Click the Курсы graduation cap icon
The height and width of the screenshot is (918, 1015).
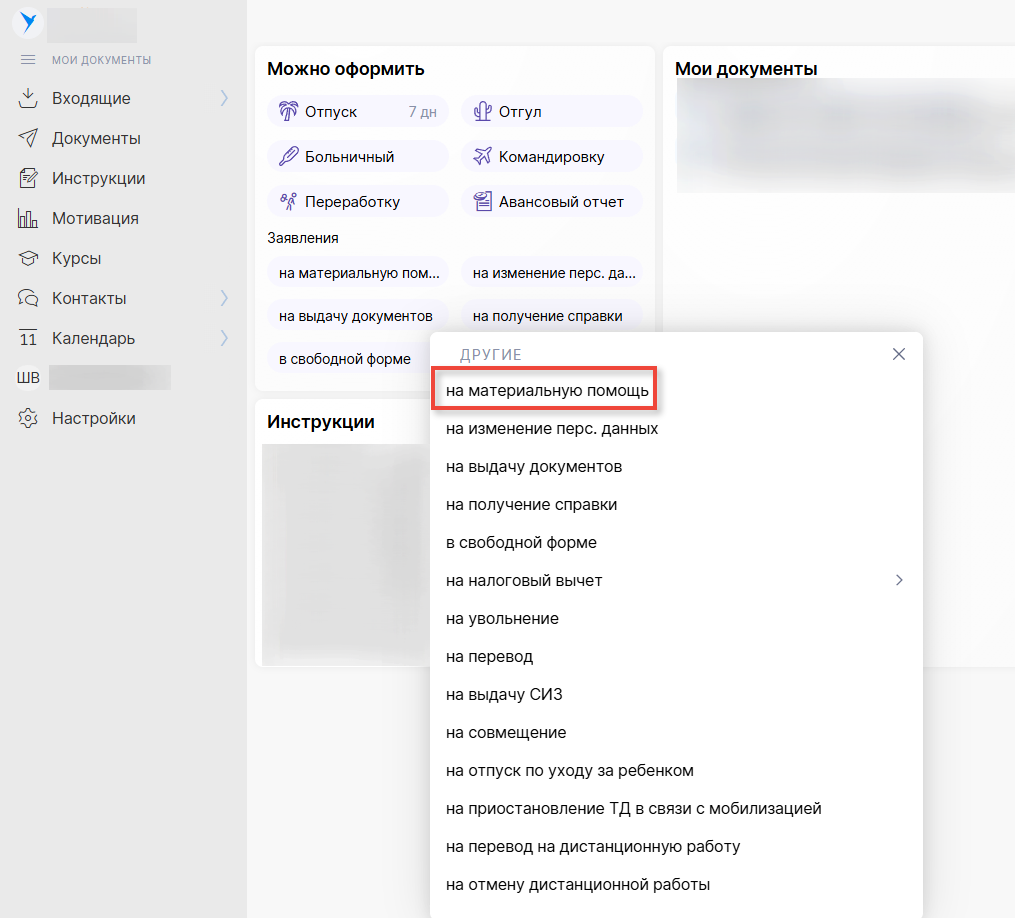coord(28,258)
